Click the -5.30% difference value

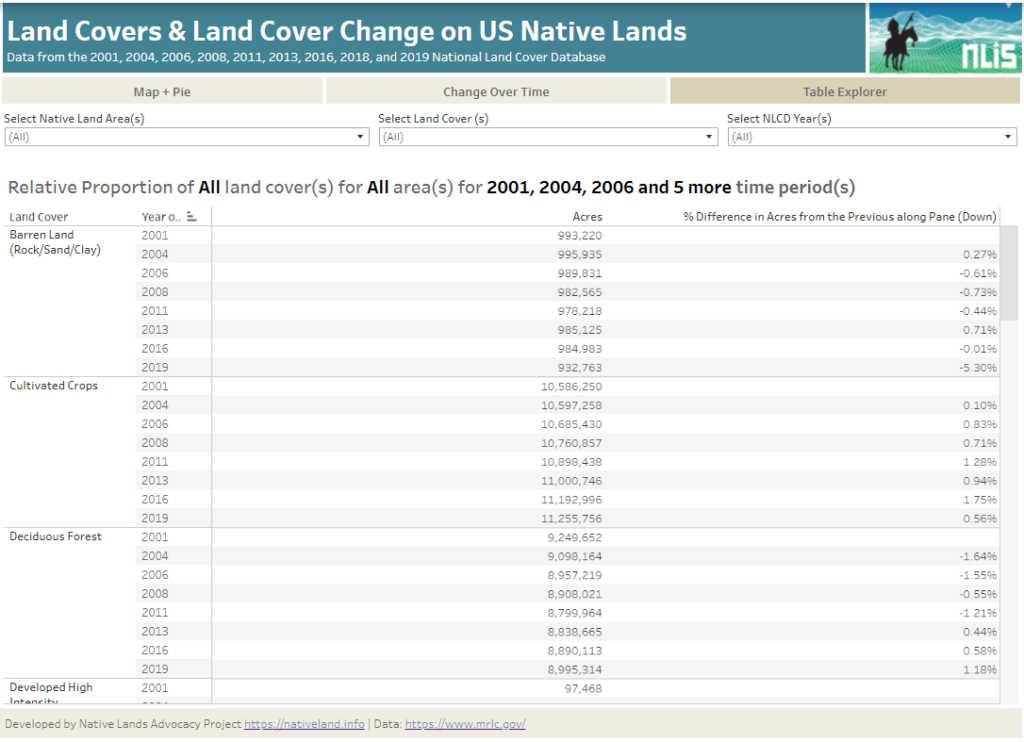pyautogui.click(x=978, y=368)
